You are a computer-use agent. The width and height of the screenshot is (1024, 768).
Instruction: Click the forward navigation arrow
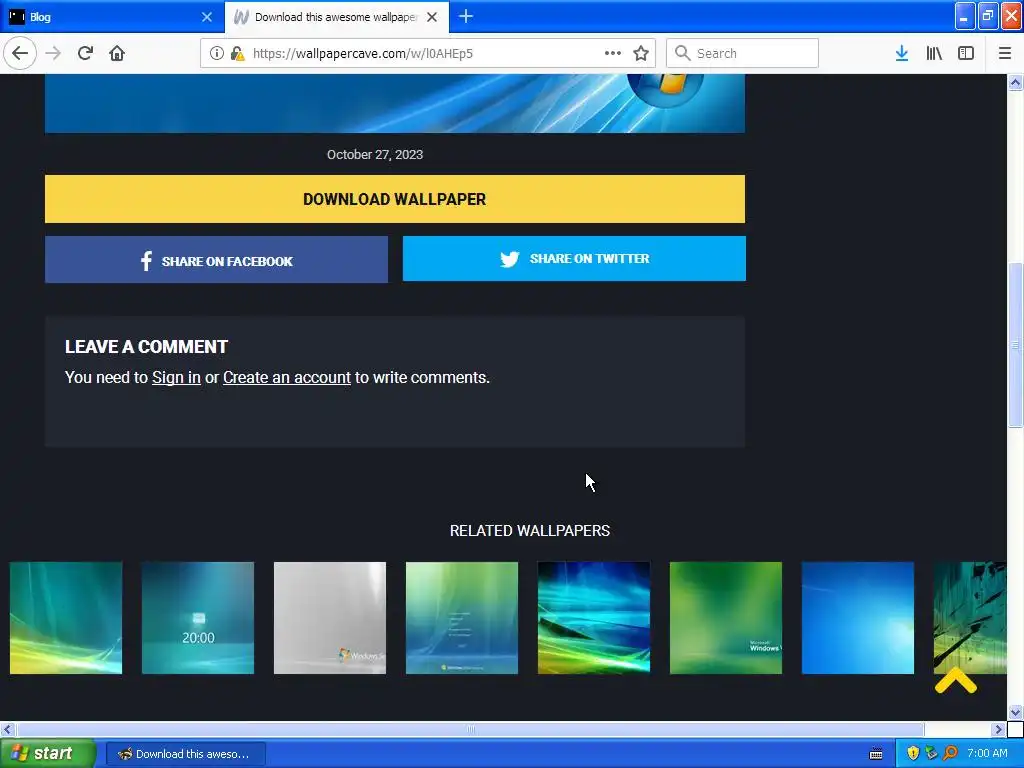[53, 53]
